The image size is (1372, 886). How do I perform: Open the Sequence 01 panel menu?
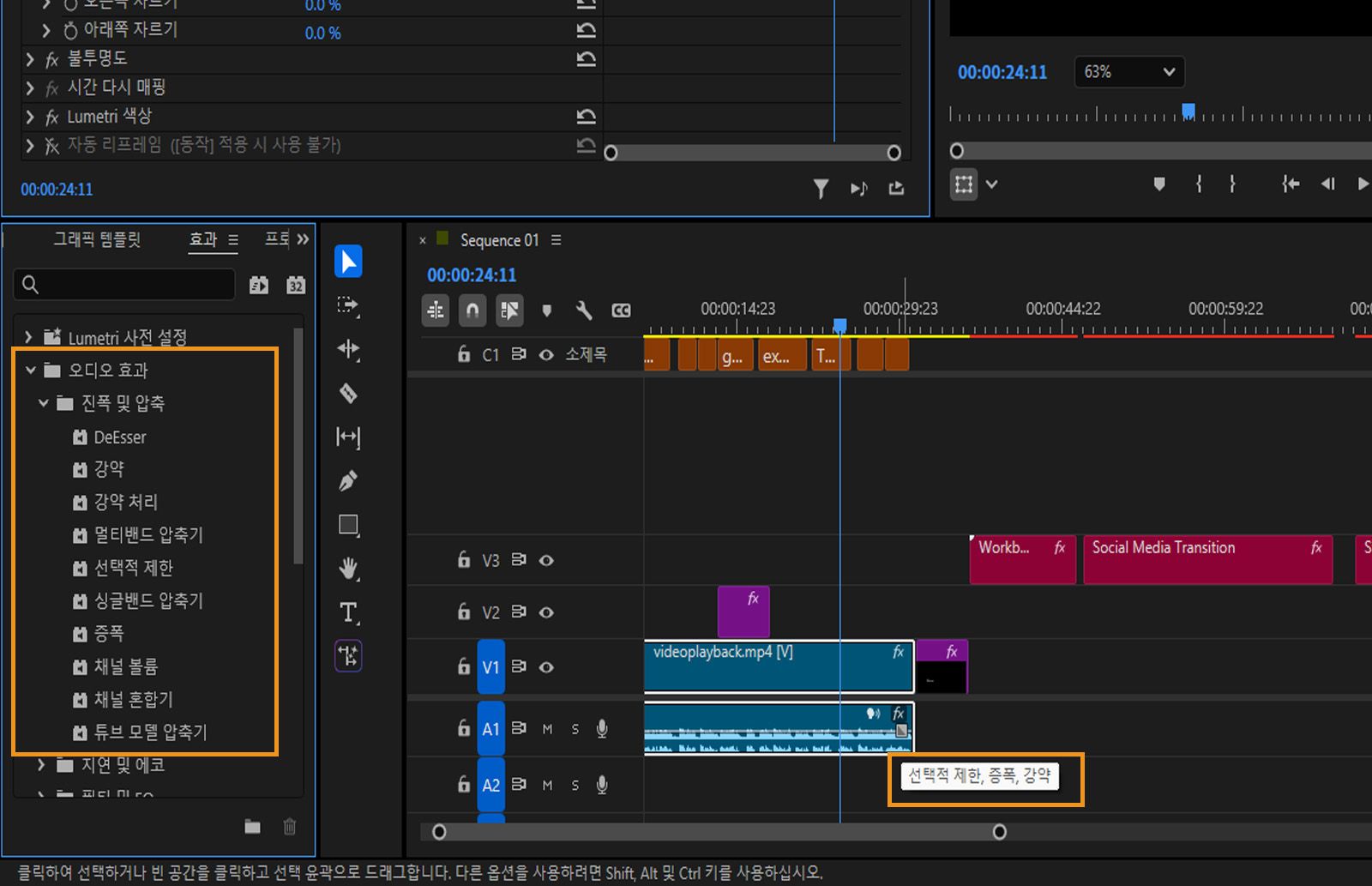(x=556, y=240)
